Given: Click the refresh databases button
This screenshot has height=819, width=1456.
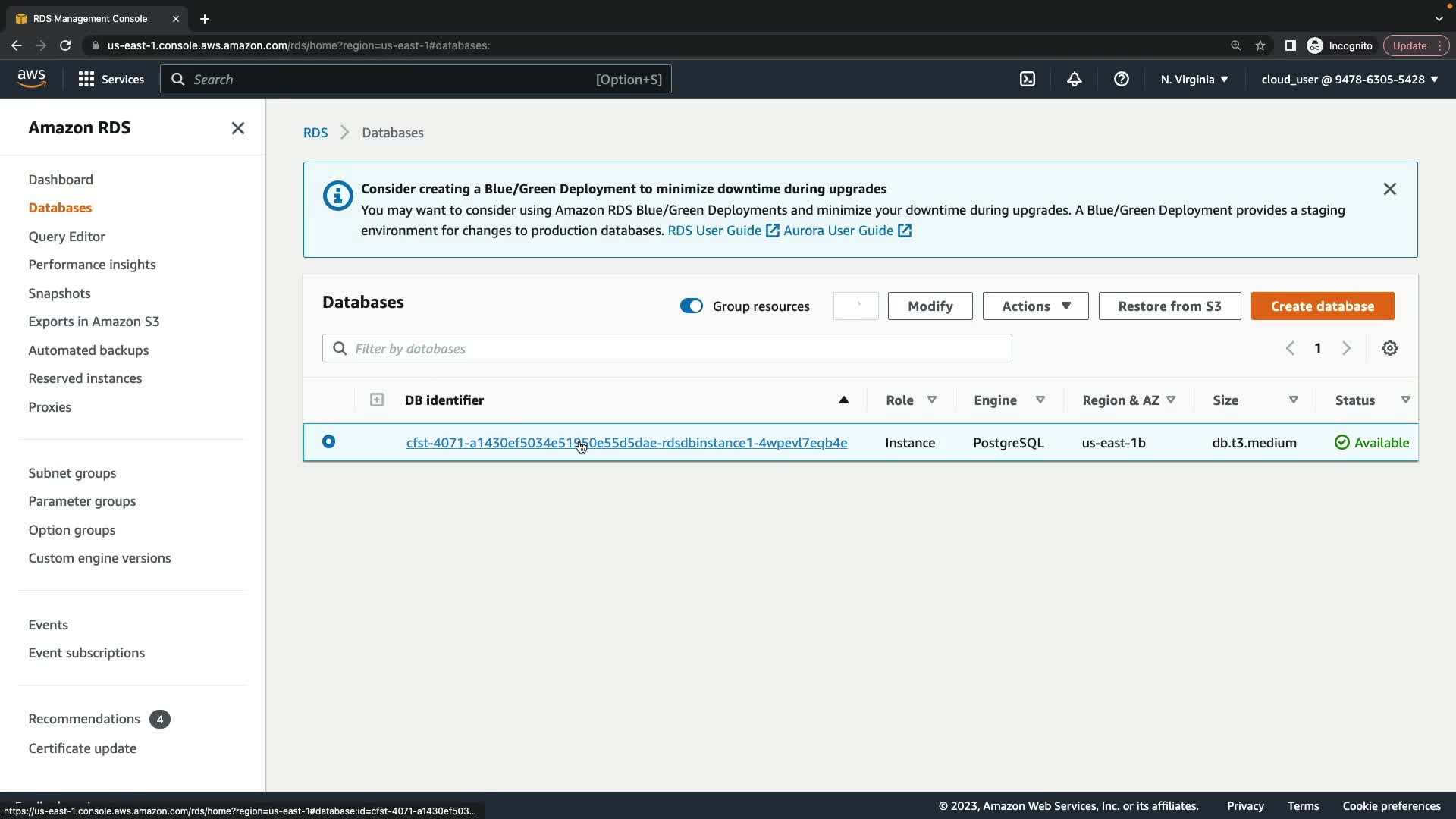Looking at the screenshot, I should pyautogui.click(x=855, y=306).
